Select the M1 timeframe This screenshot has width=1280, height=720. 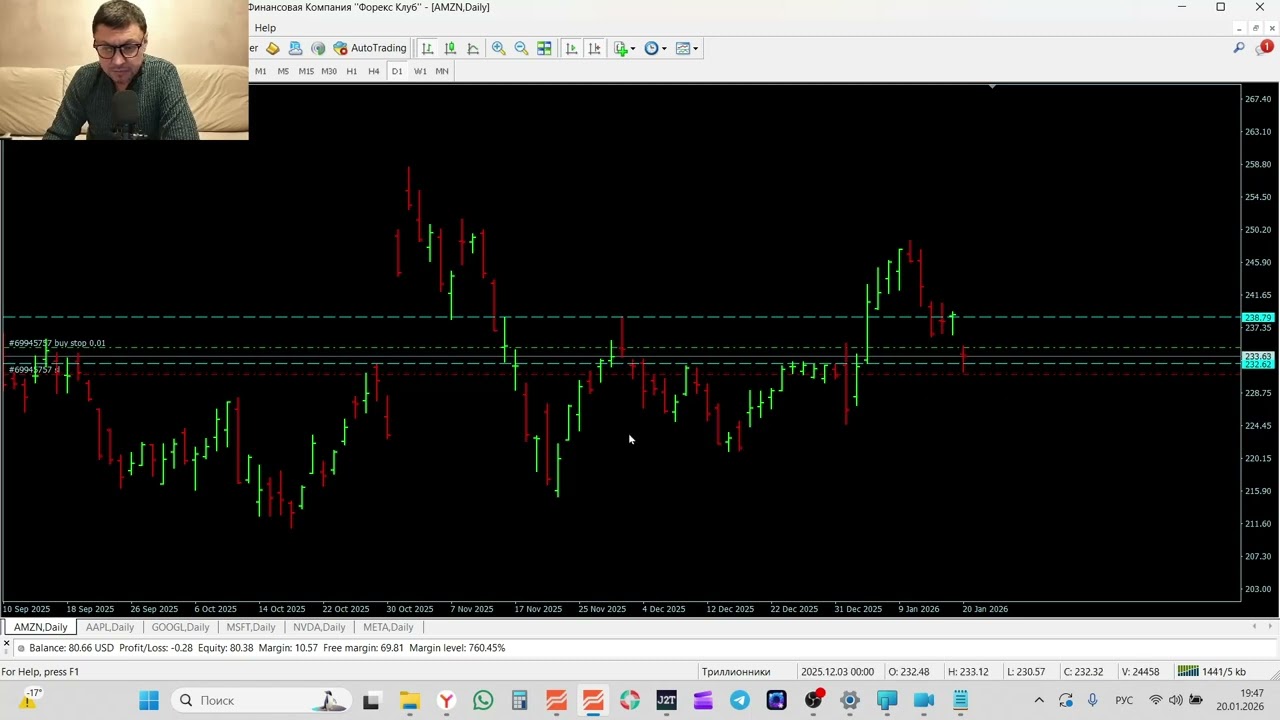tap(261, 71)
